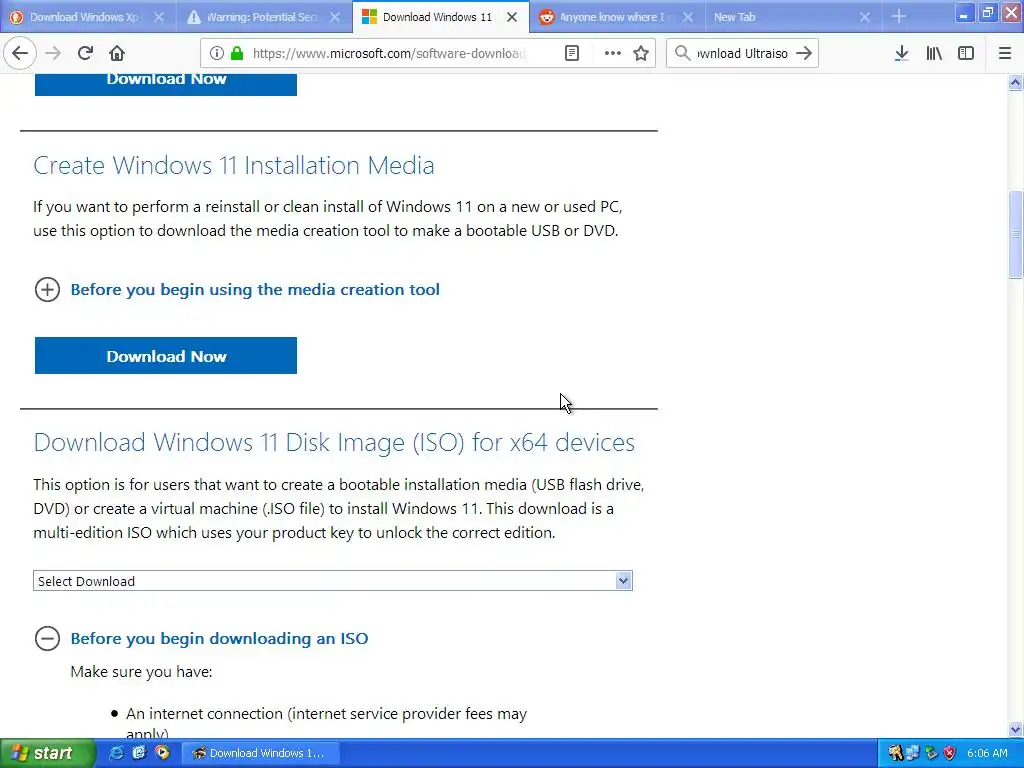The height and width of the screenshot is (768, 1024).
Task: Click the first system tray icon
Action: 895,753
